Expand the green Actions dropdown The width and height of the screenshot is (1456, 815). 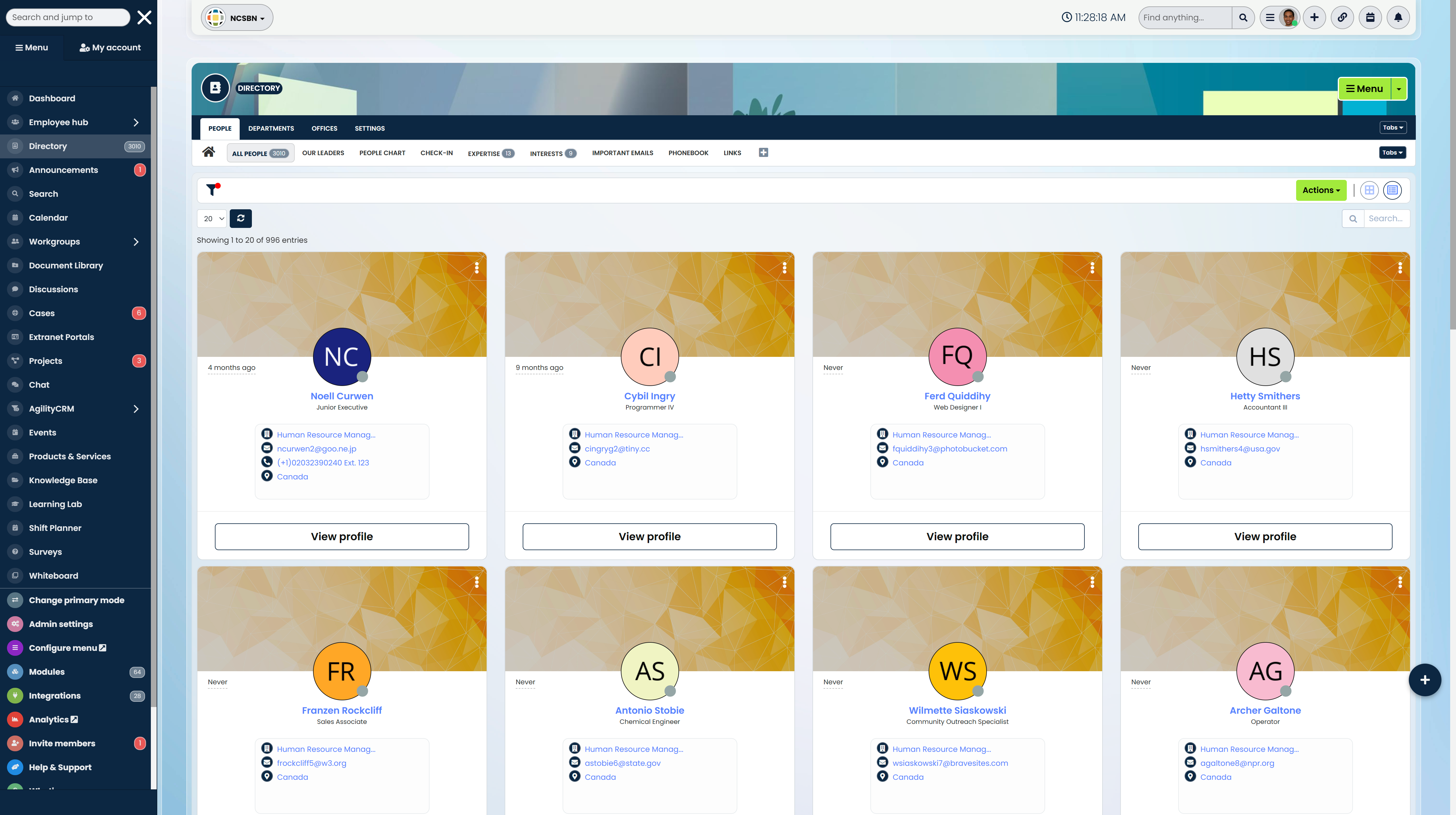point(1321,190)
